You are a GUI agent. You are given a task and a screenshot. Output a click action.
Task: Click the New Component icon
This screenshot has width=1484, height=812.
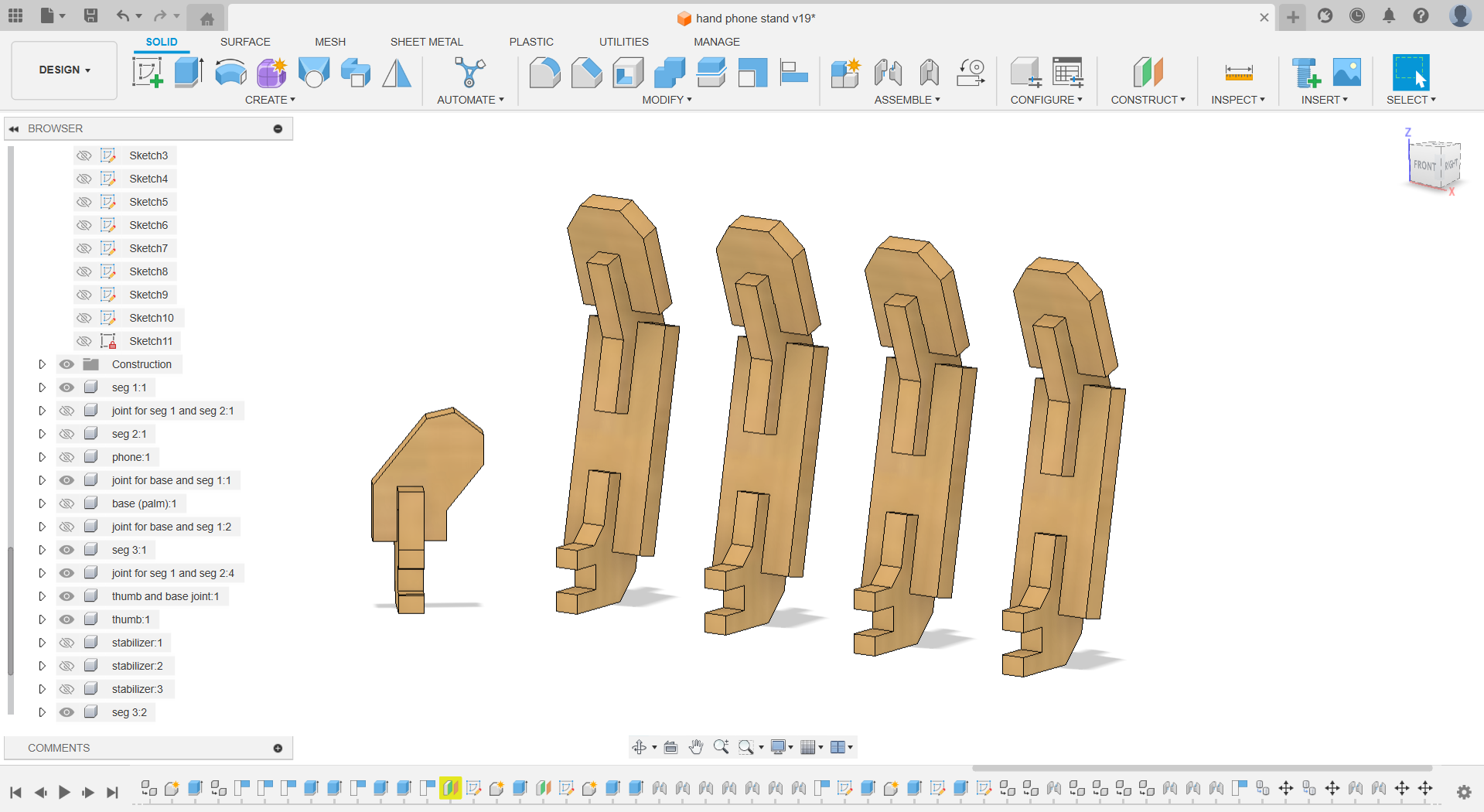click(x=846, y=73)
